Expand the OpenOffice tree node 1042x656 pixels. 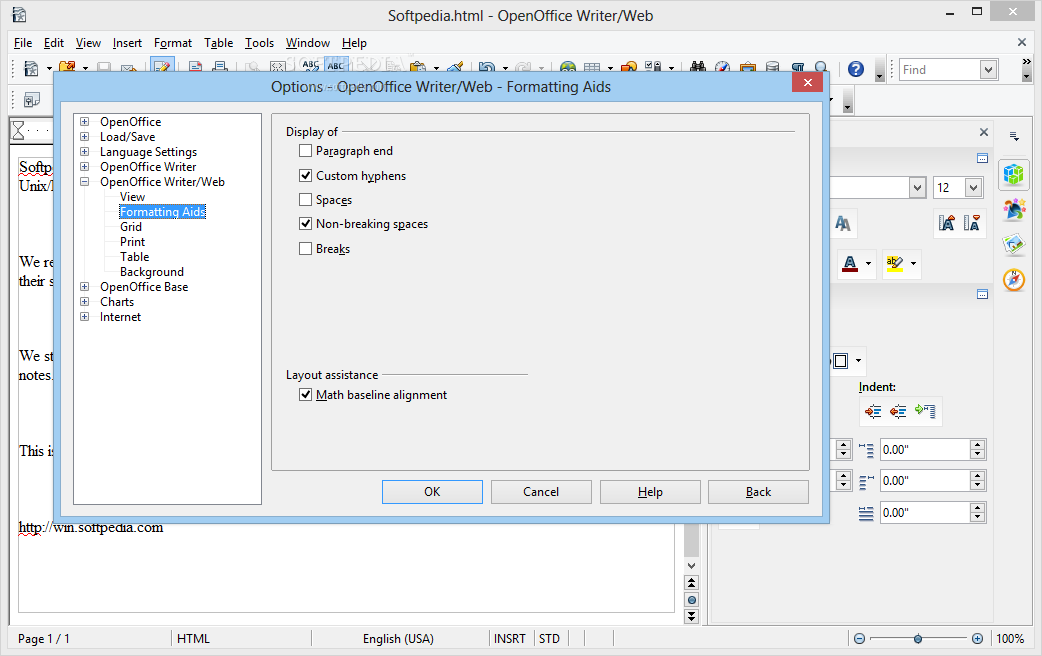[x=84, y=122]
